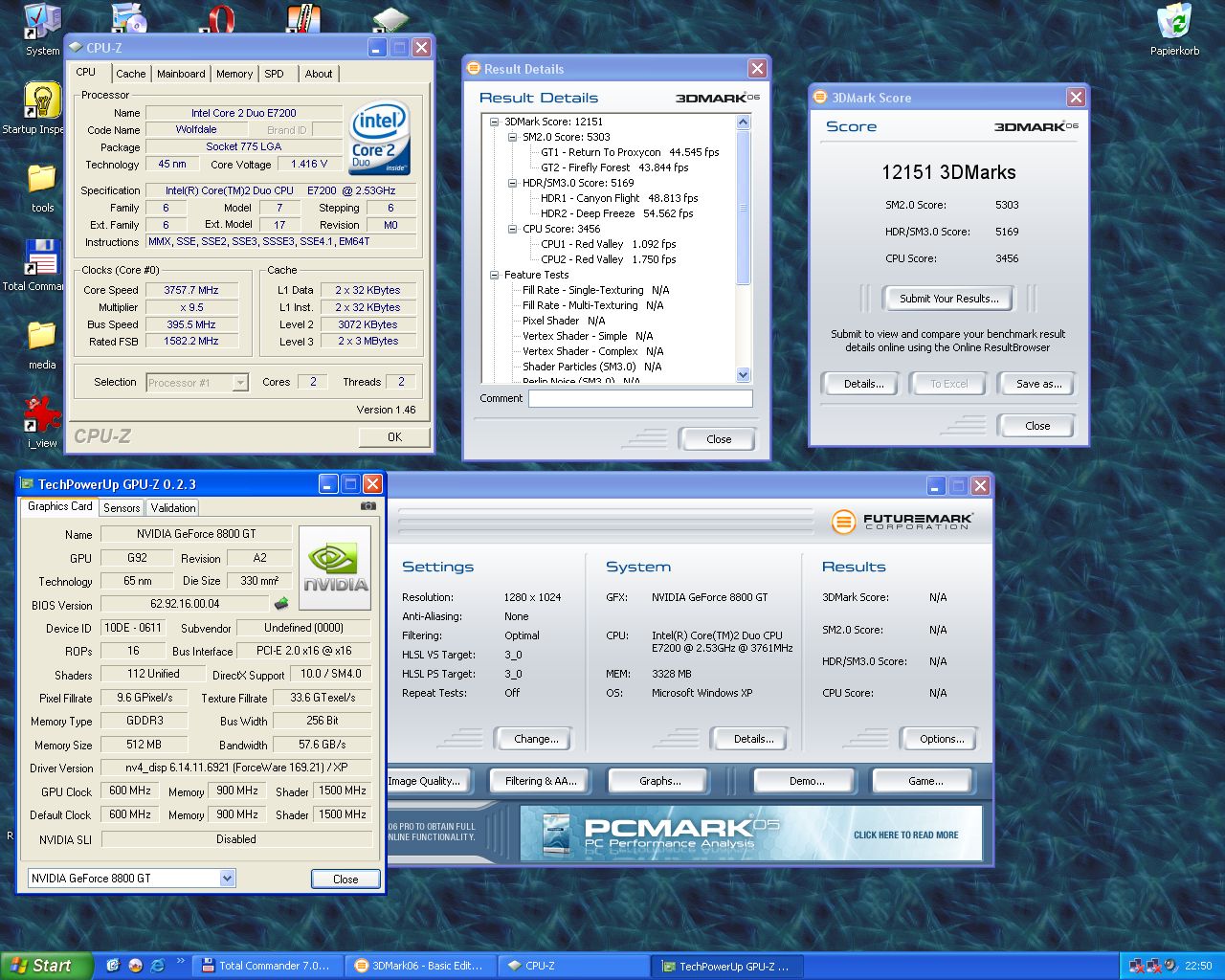Click Result Details scrollbar up arrow
Viewport: 1225px width, 980px height.
pyautogui.click(x=744, y=122)
